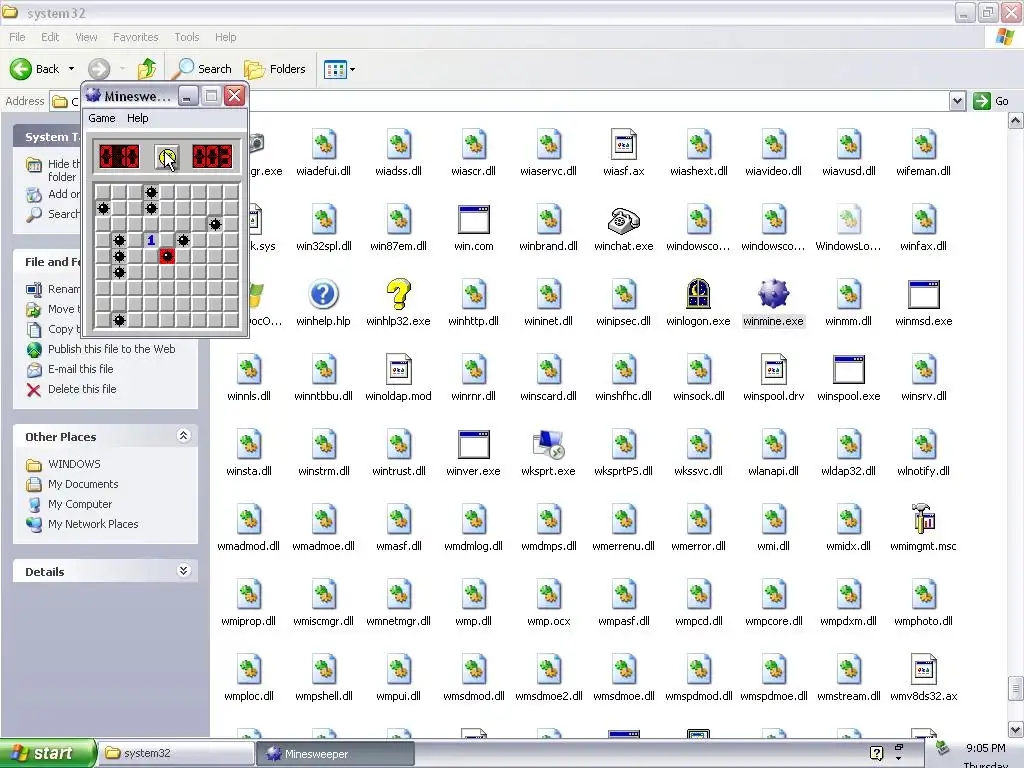Open My Documents link
The image size is (1024, 768).
coord(83,484)
